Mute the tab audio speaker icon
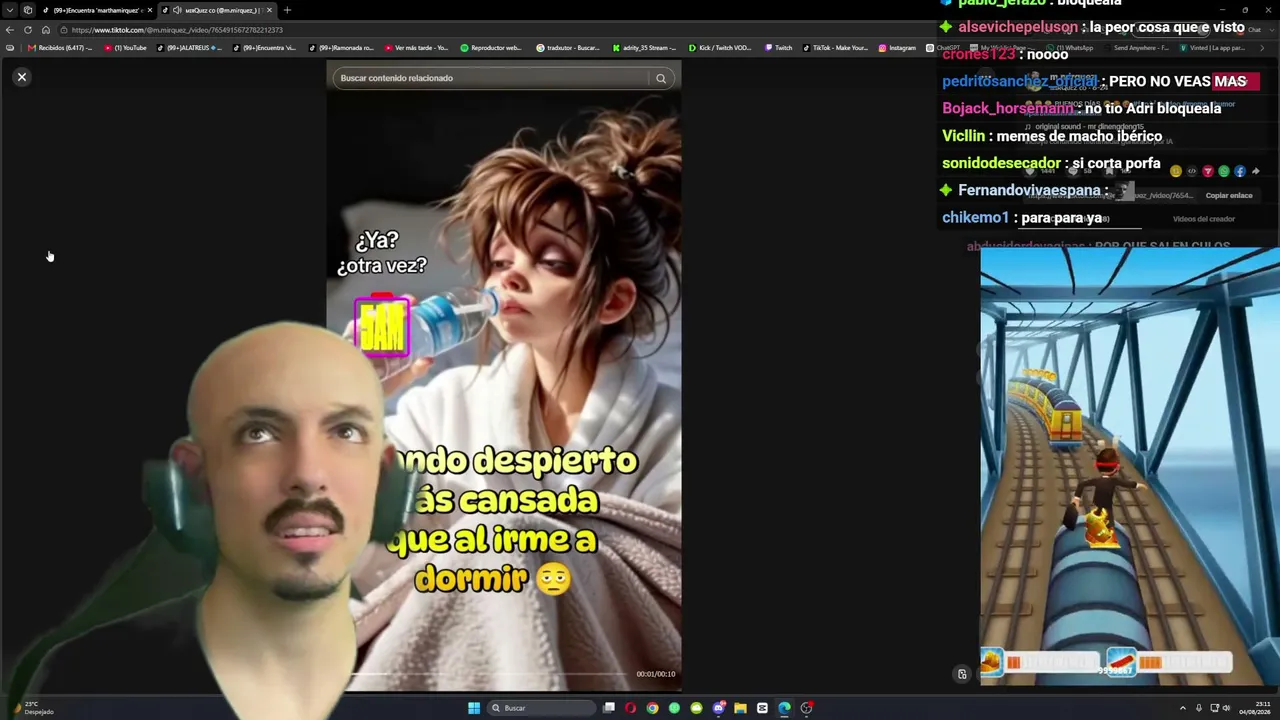The height and width of the screenshot is (720, 1280). (177, 10)
